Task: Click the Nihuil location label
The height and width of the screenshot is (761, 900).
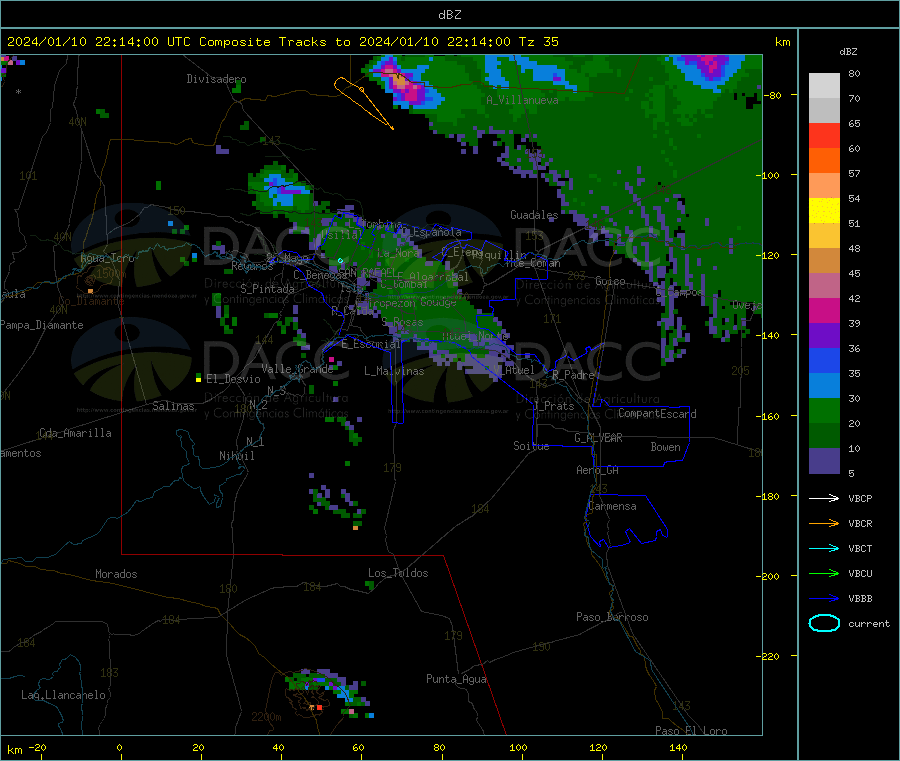Action: [237, 456]
